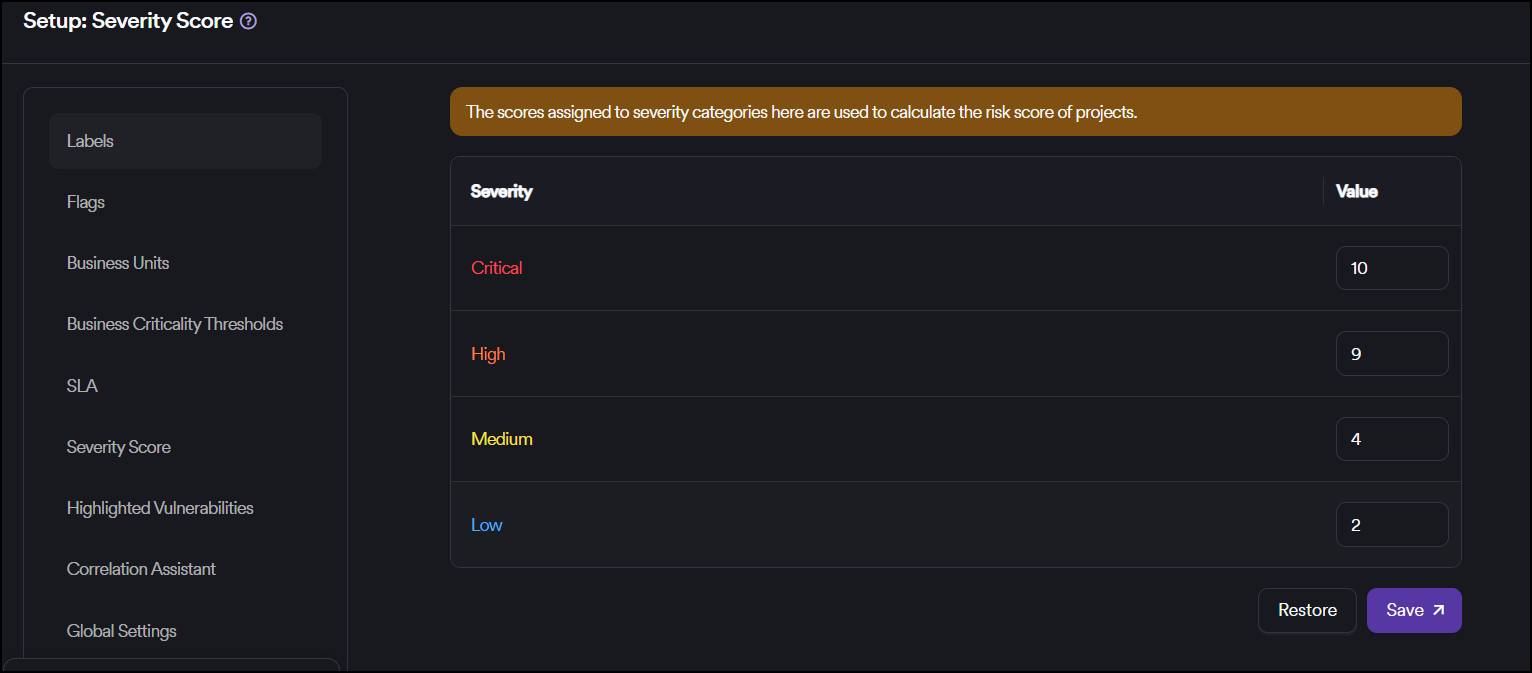Focus the High severity value input
This screenshot has width=1532, height=673.
click(x=1391, y=354)
